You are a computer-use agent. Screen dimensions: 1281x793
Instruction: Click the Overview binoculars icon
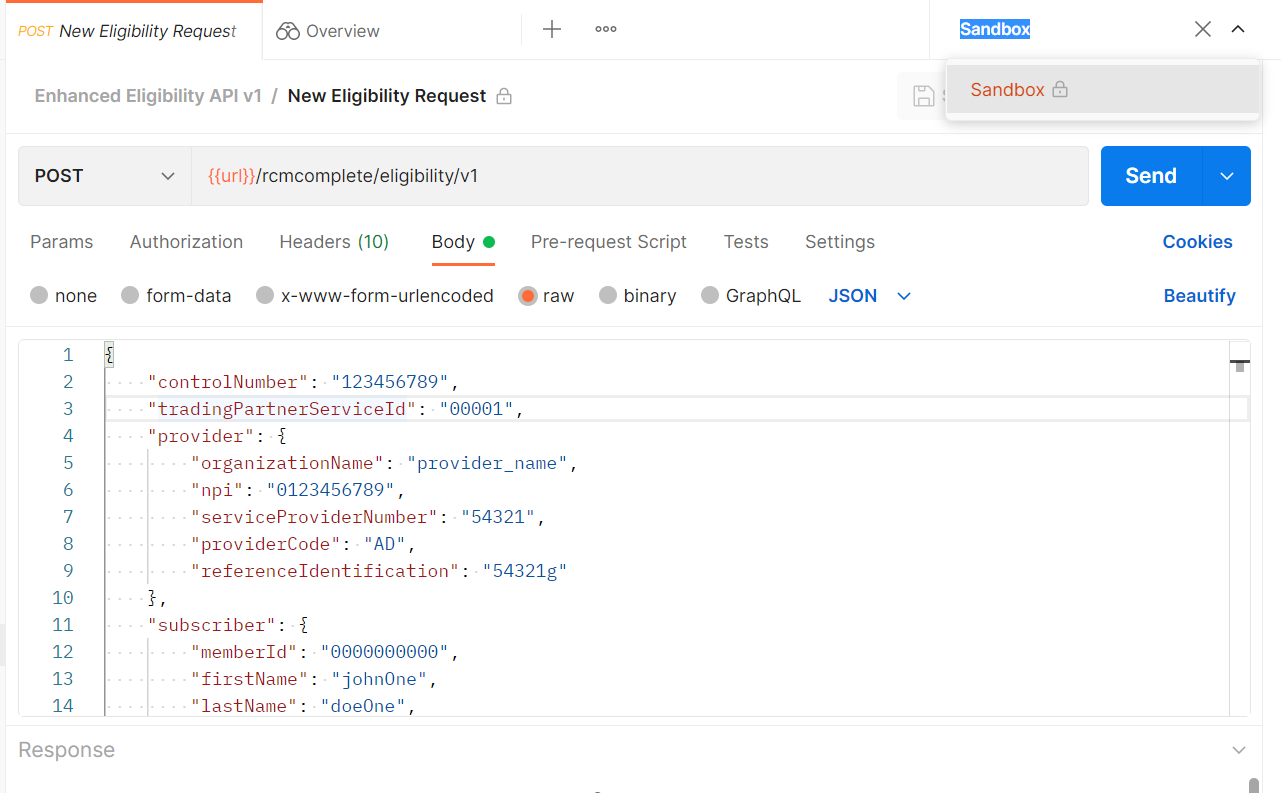pyautogui.click(x=288, y=31)
